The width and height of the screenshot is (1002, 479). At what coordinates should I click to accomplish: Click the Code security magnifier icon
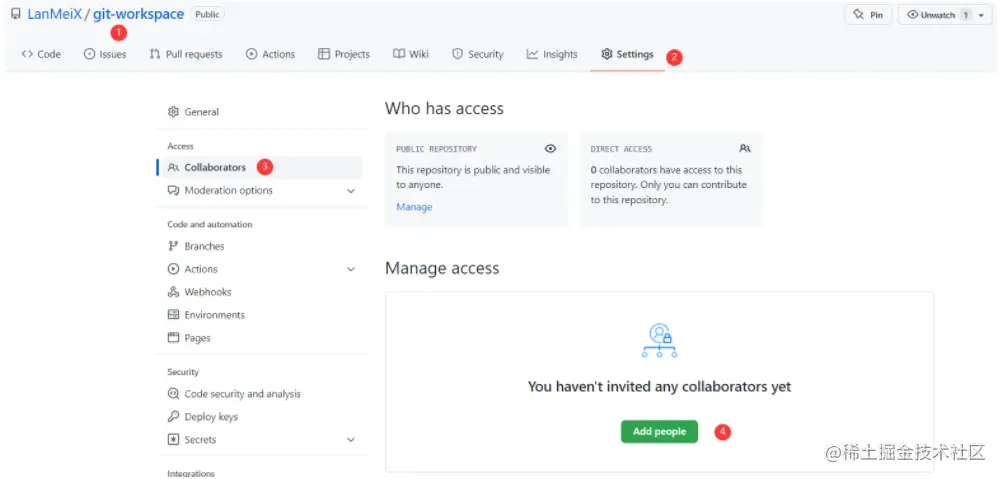point(173,394)
